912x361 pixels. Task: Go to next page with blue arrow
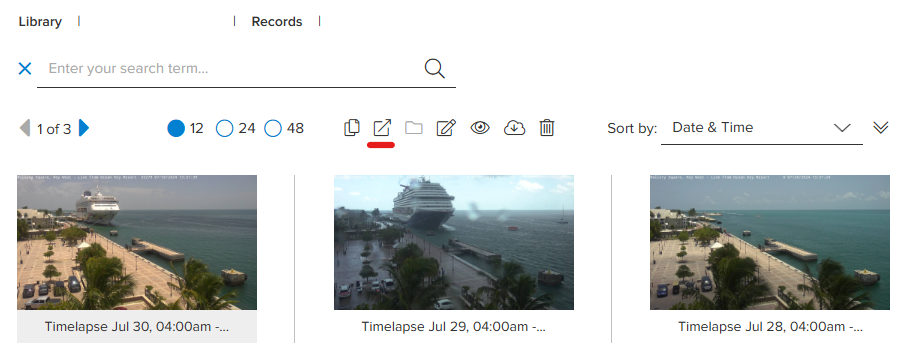tap(84, 128)
